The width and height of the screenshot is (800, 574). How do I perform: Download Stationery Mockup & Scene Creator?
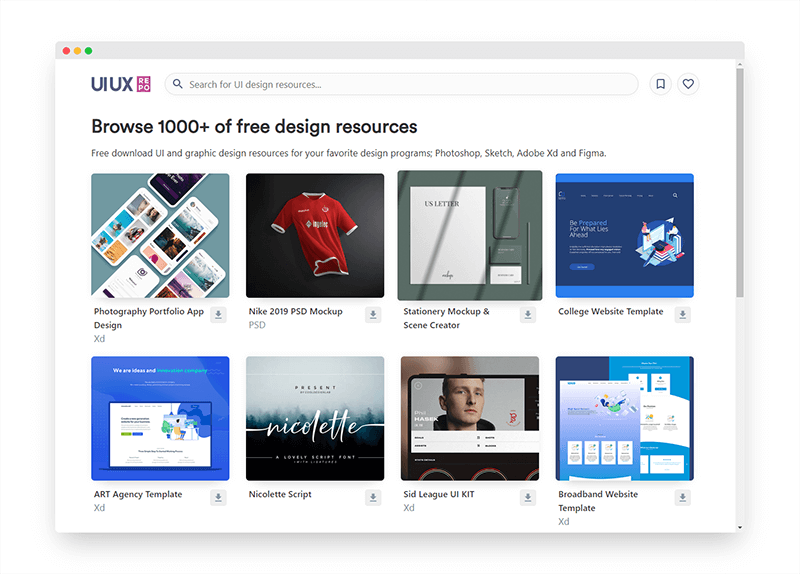point(528,314)
